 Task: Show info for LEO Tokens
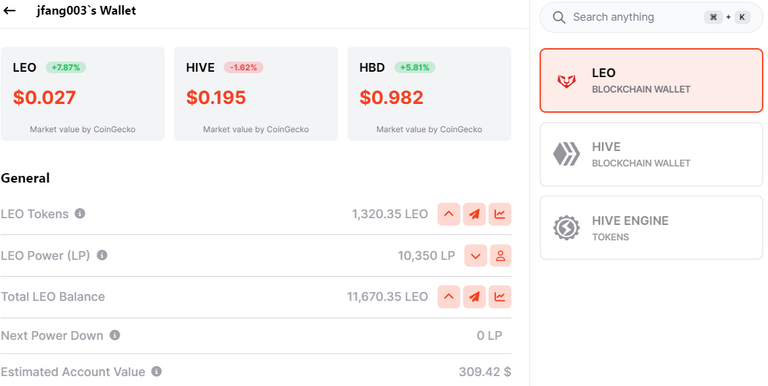[80, 214]
